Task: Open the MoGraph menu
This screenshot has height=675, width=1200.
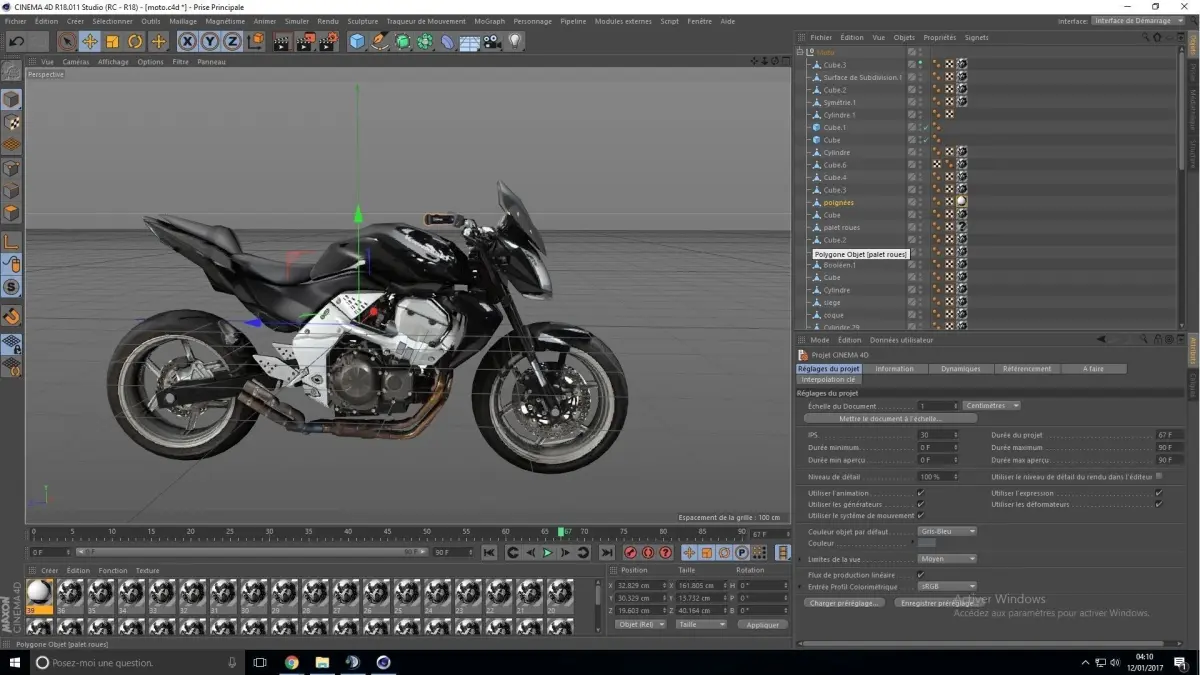Action: pyautogui.click(x=489, y=21)
